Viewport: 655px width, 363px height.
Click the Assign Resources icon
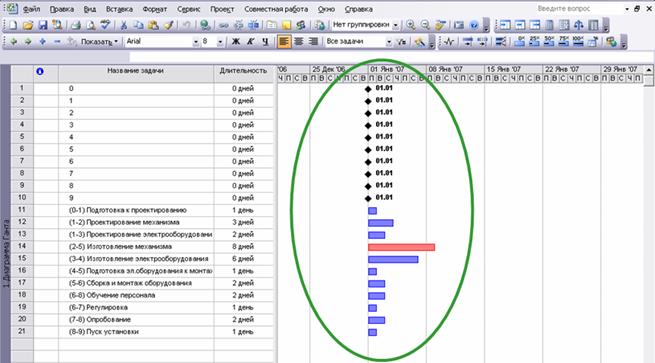coord(301,25)
